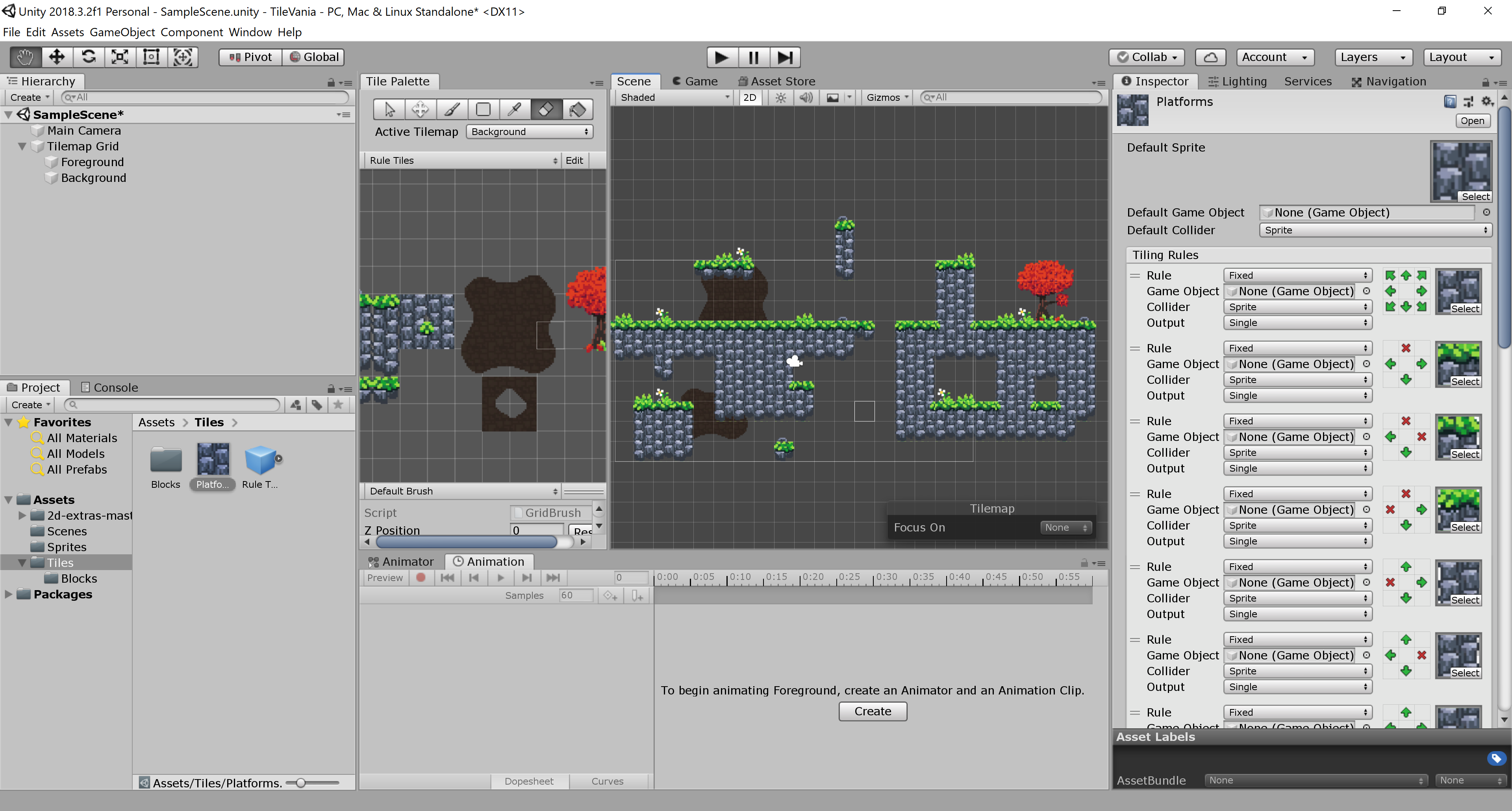Viewport: 1512px width, 811px height.
Task: Collapse the Tilemap Grid hierarchy item
Action: pyautogui.click(x=22, y=146)
